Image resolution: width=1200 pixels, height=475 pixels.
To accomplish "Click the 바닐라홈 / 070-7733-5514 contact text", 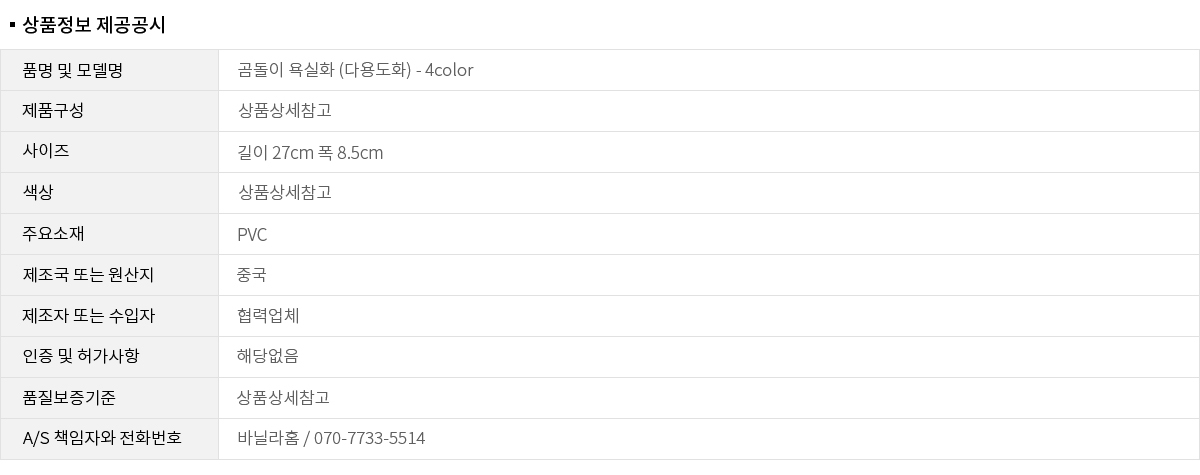I will (x=331, y=439).
